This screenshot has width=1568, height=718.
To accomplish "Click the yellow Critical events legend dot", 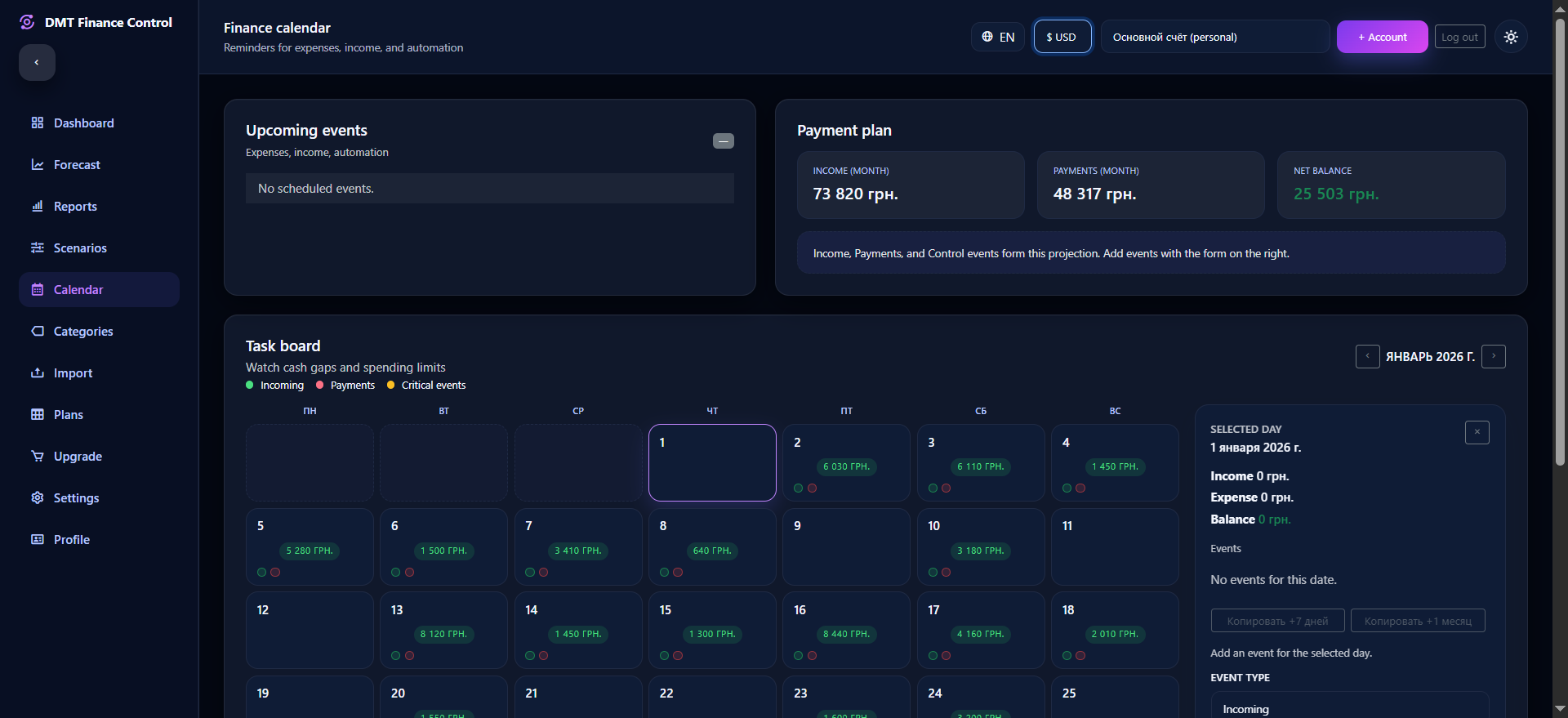I will tap(390, 385).
